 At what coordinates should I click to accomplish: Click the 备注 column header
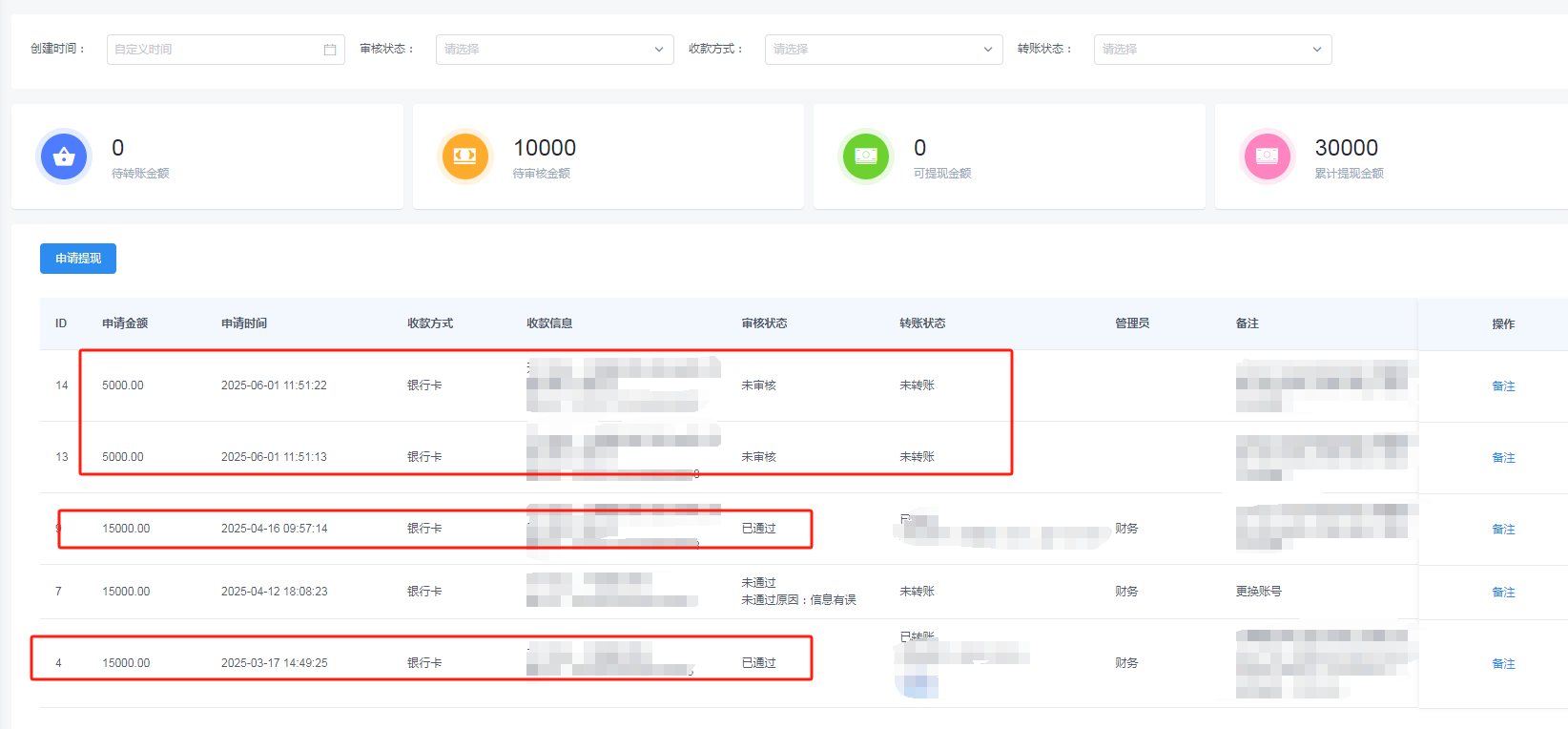(1247, 323)
